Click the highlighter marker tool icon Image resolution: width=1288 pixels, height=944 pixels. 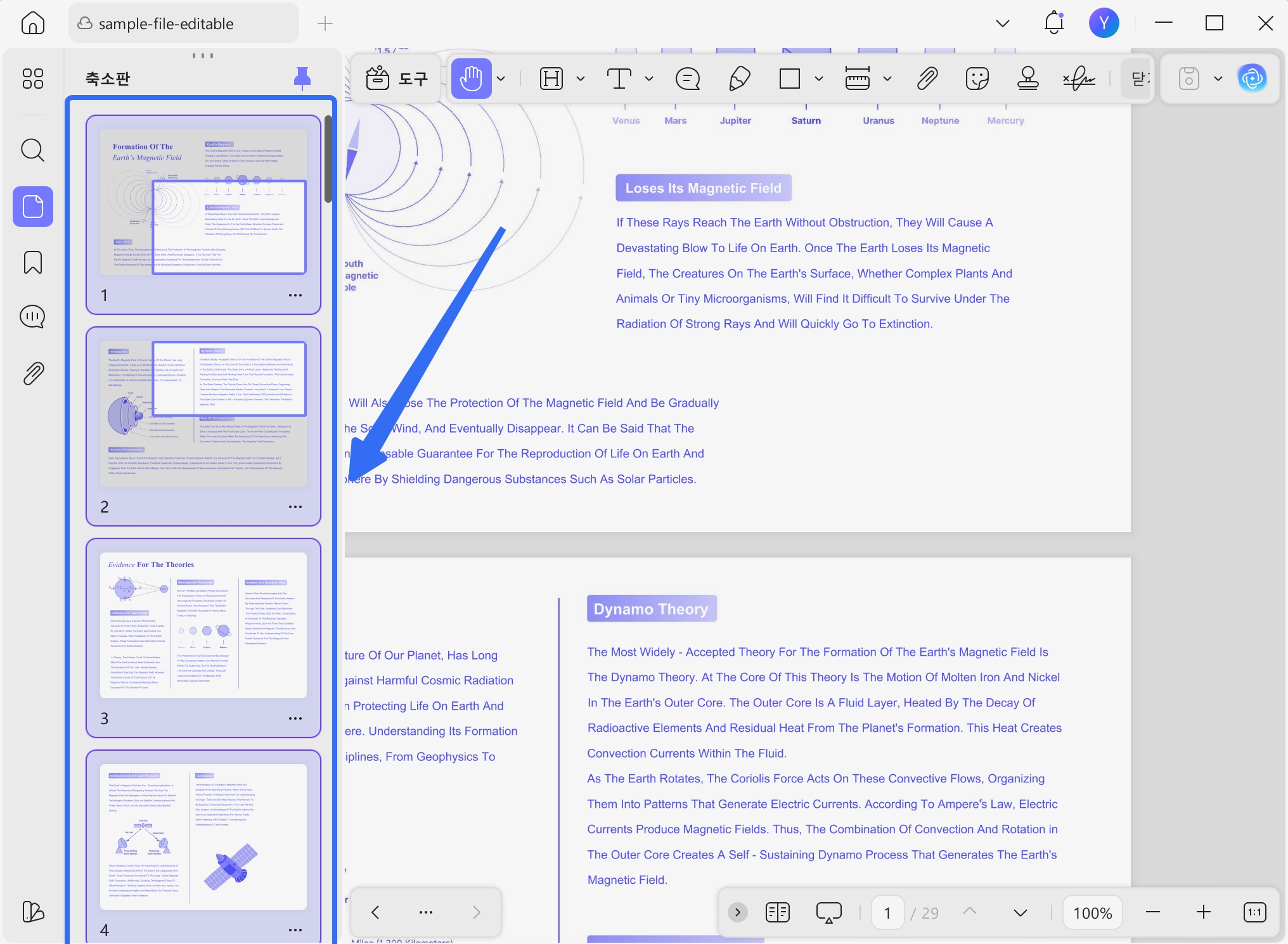(x=551, y=79)
